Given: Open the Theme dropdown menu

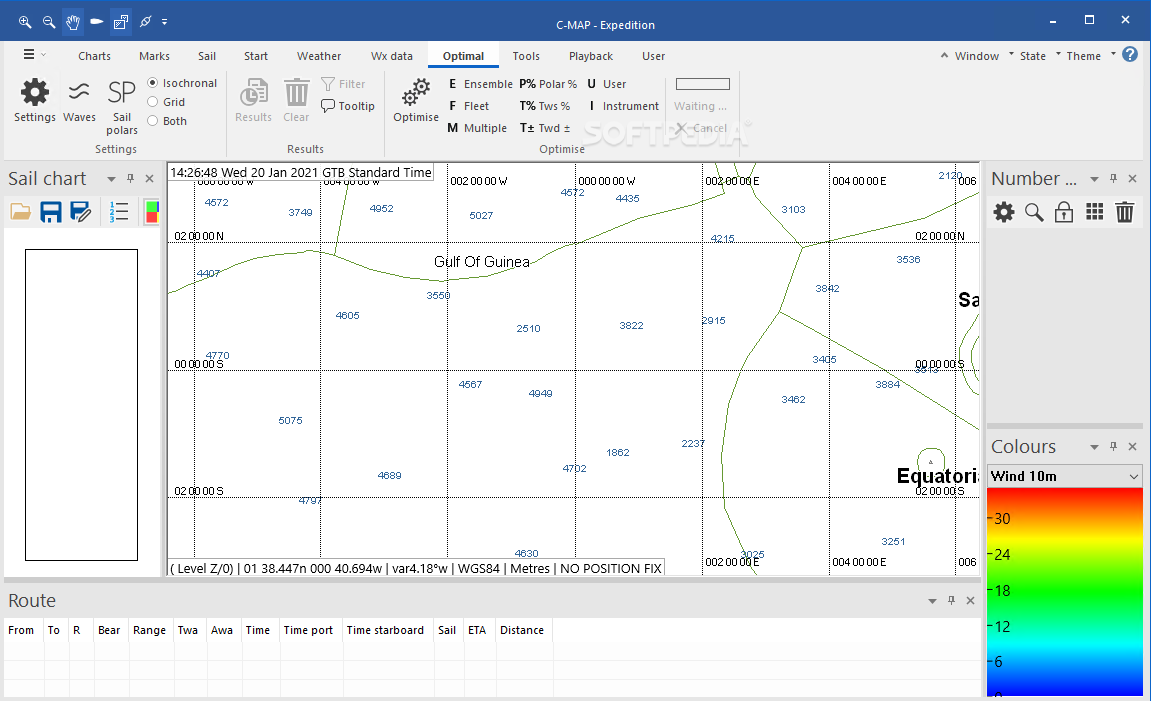Looking at the screenshot, I should point(1090,56).
